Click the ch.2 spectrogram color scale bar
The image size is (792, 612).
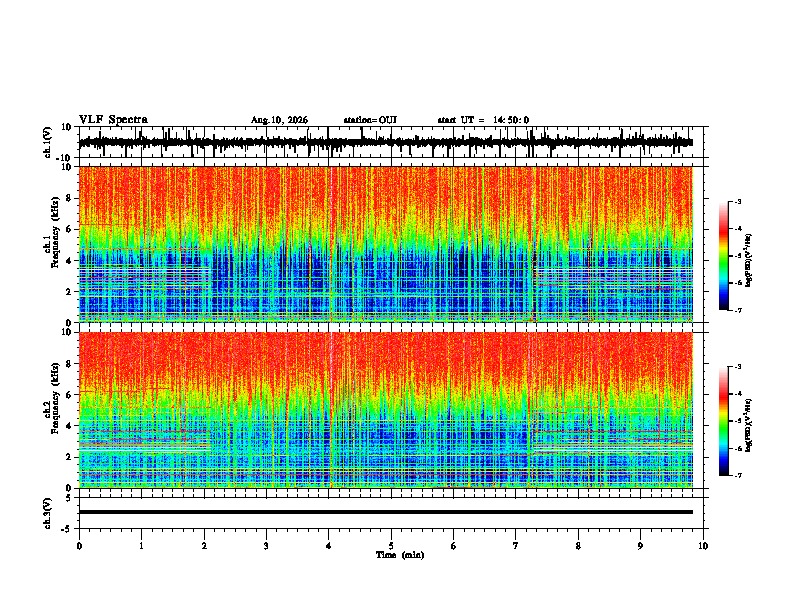pyautogui.click(x=724, y=421)
